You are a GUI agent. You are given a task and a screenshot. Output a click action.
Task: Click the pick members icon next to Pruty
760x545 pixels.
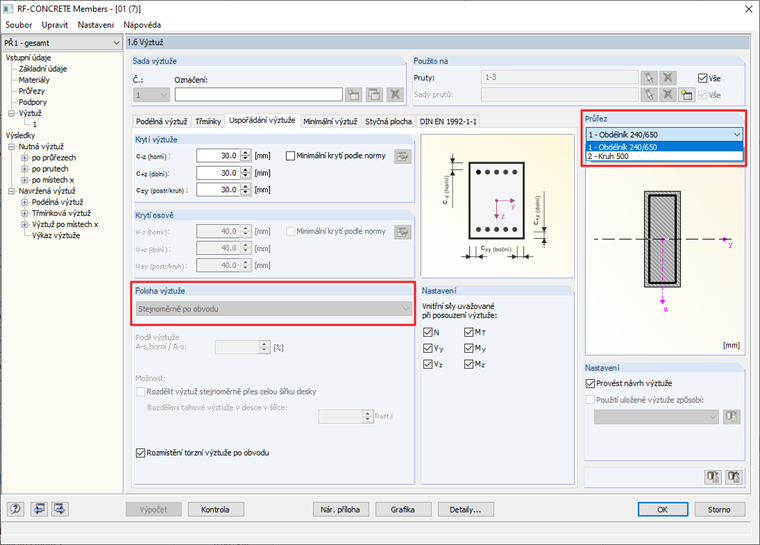pos(649,78)
